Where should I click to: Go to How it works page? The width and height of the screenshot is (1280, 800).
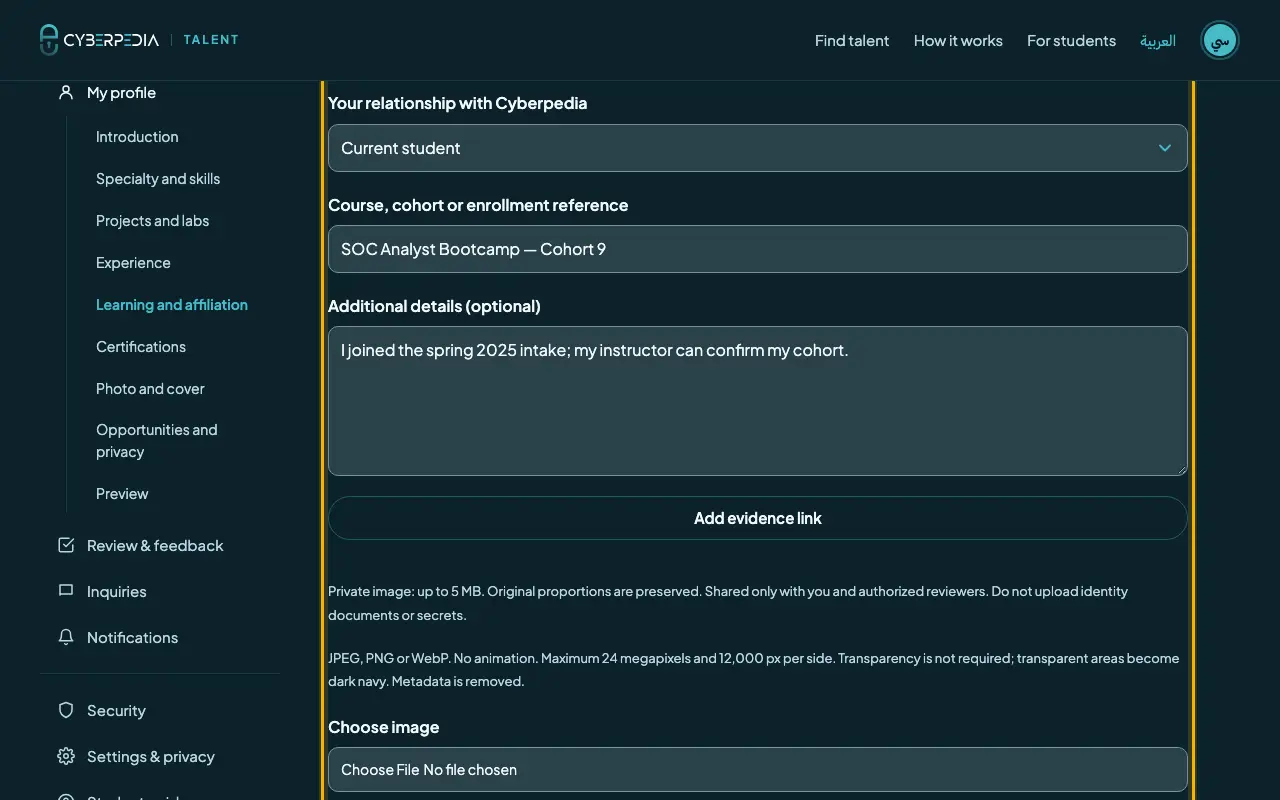coord(958,40)
